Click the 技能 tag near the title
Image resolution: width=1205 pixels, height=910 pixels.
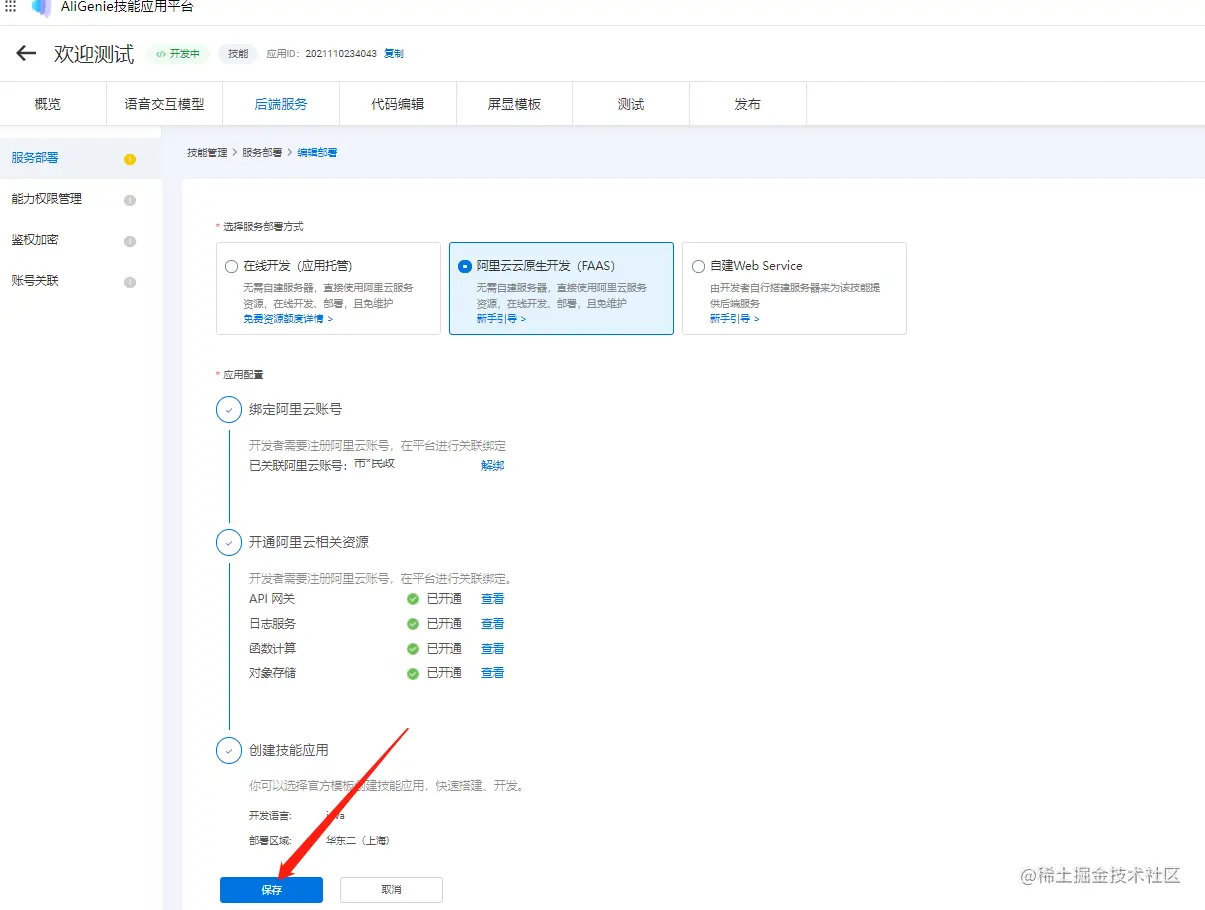pyautogui.click(x=238, y=54)
